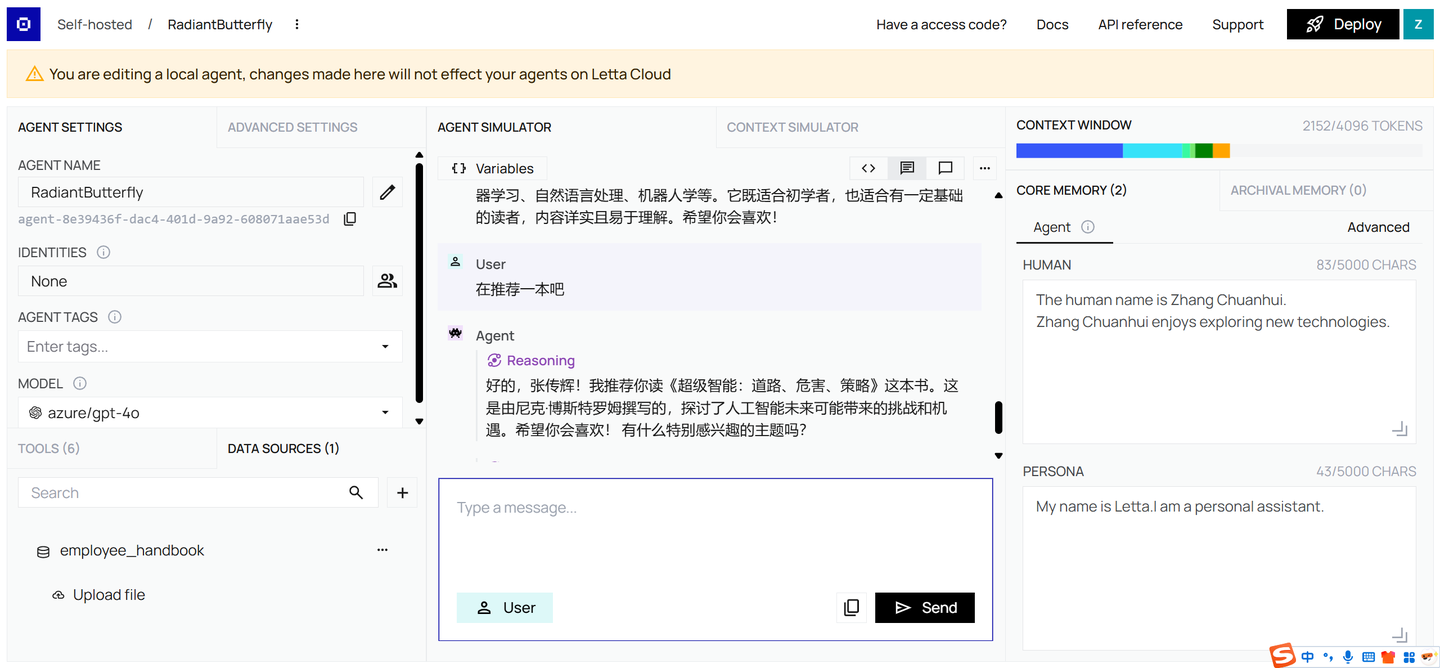Show info for MODEL label
The image size is (1440, 668).
80,384
